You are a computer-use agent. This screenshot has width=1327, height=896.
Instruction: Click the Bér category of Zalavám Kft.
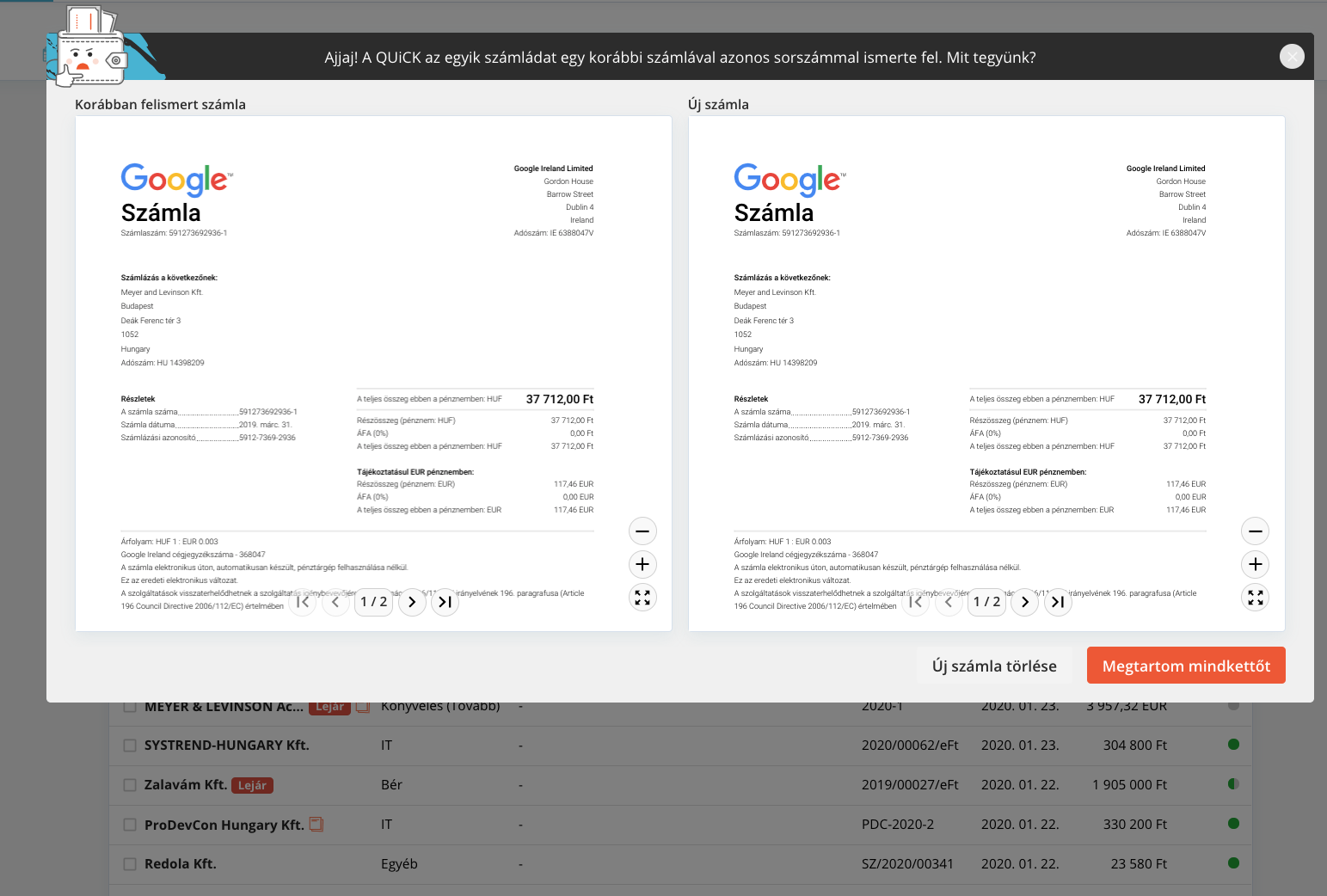pos(391,785)
